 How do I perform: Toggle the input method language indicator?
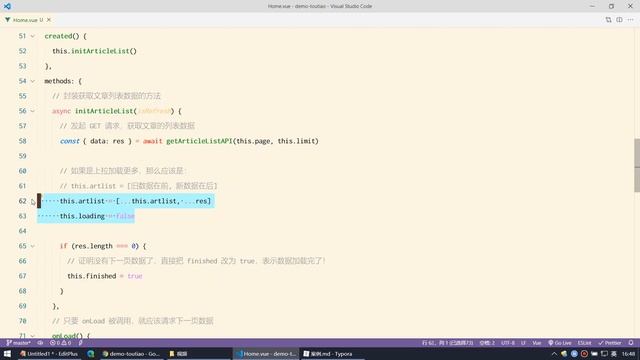point(613,354)
